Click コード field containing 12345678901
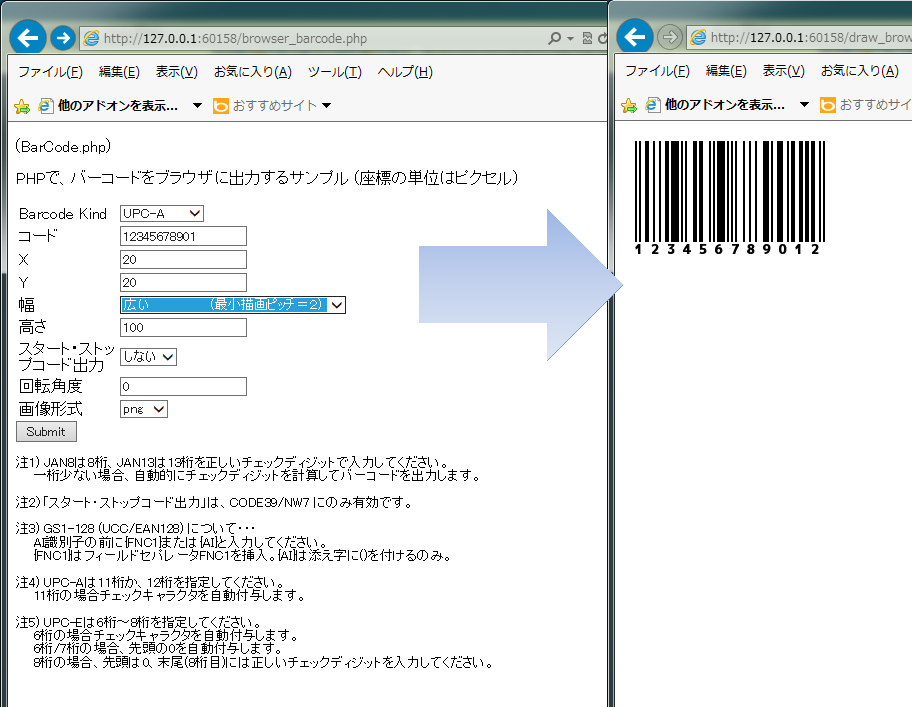Image resolution: width=912 pixels, height=707 pixels. pos(183,237)
